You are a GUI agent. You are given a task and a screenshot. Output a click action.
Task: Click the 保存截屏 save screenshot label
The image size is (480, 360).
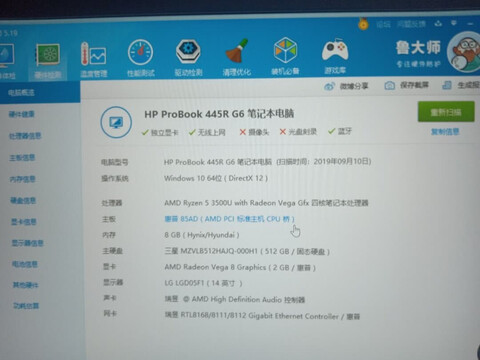coord(414,85)
